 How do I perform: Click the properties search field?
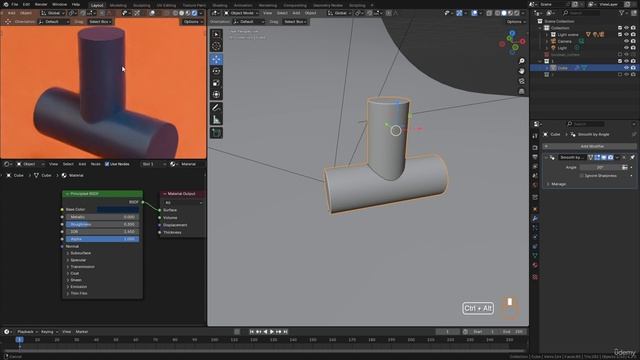[x=585, y=124]
